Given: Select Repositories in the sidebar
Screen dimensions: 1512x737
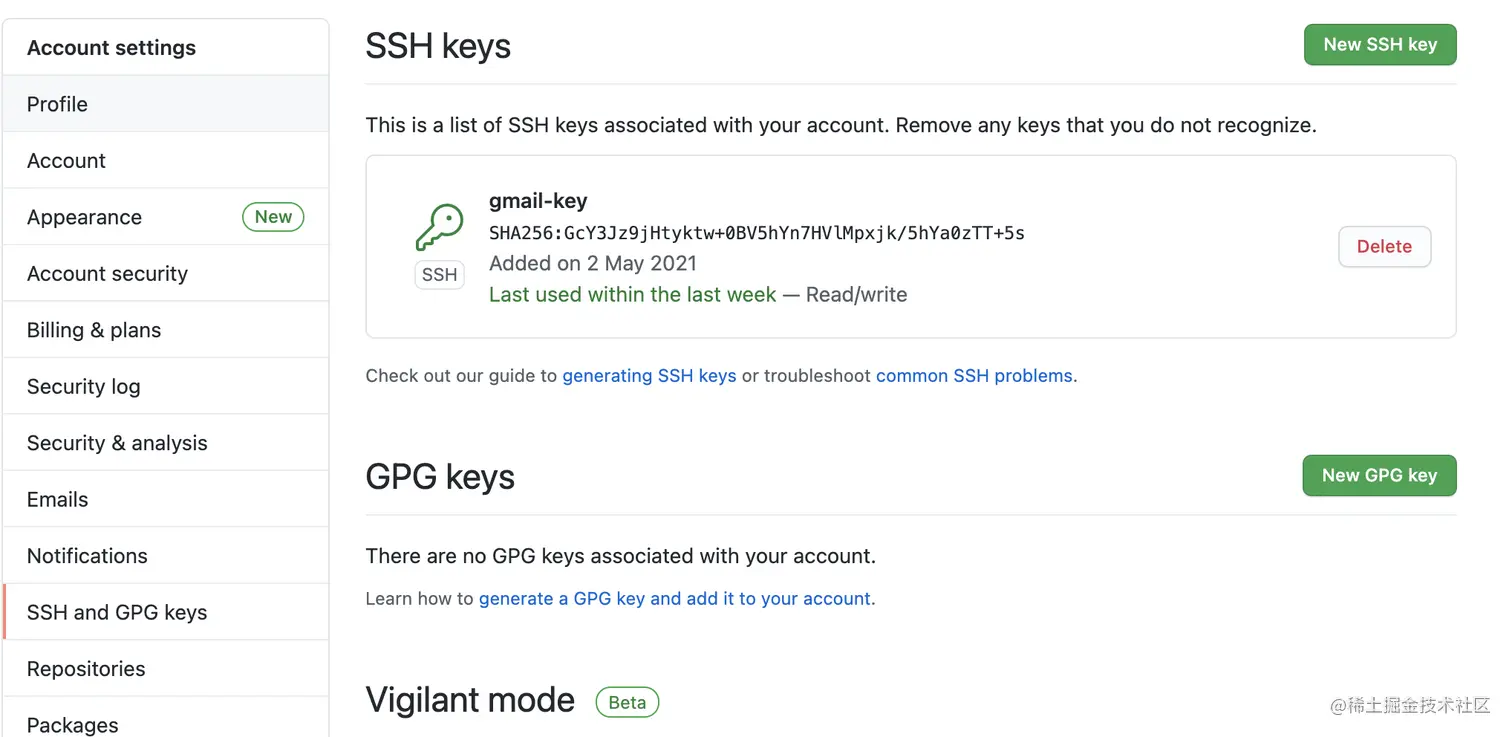Looking at the screenshot, I should click(86, 669).
